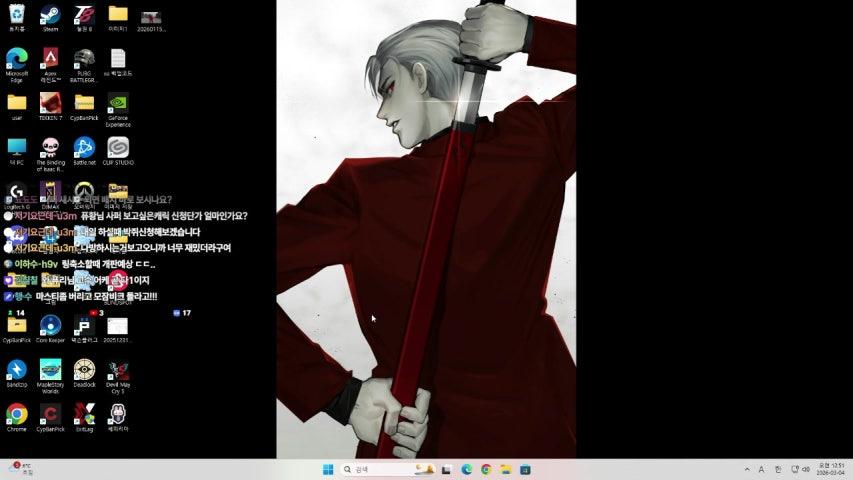Image resolution: width=853 pixels, height=480 pixels.
Task: Open the CLIP STUDIO desktop shortcut
Action: [118, 147]
